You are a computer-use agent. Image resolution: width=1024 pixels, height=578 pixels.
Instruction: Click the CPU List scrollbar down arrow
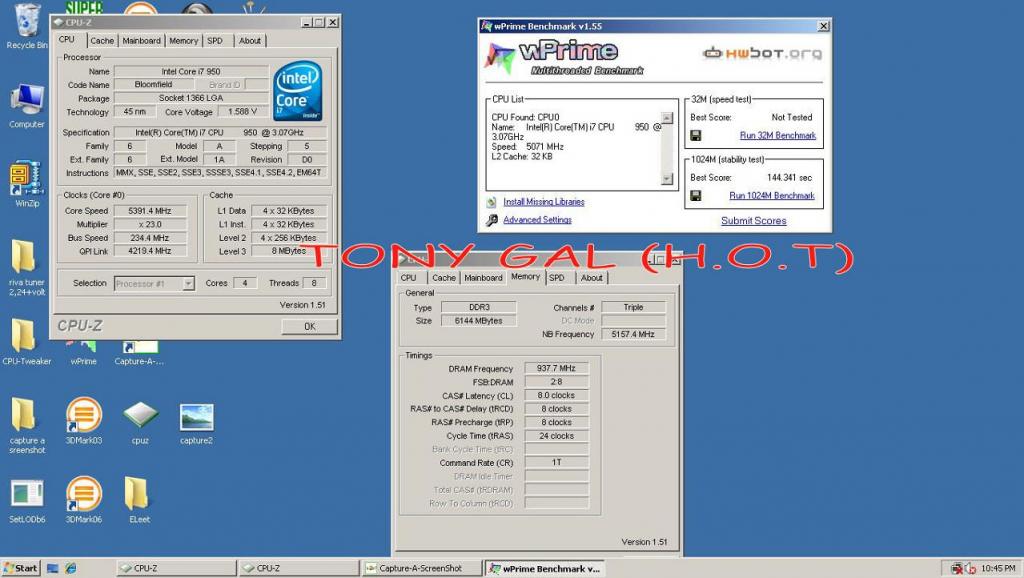(667, 179)
